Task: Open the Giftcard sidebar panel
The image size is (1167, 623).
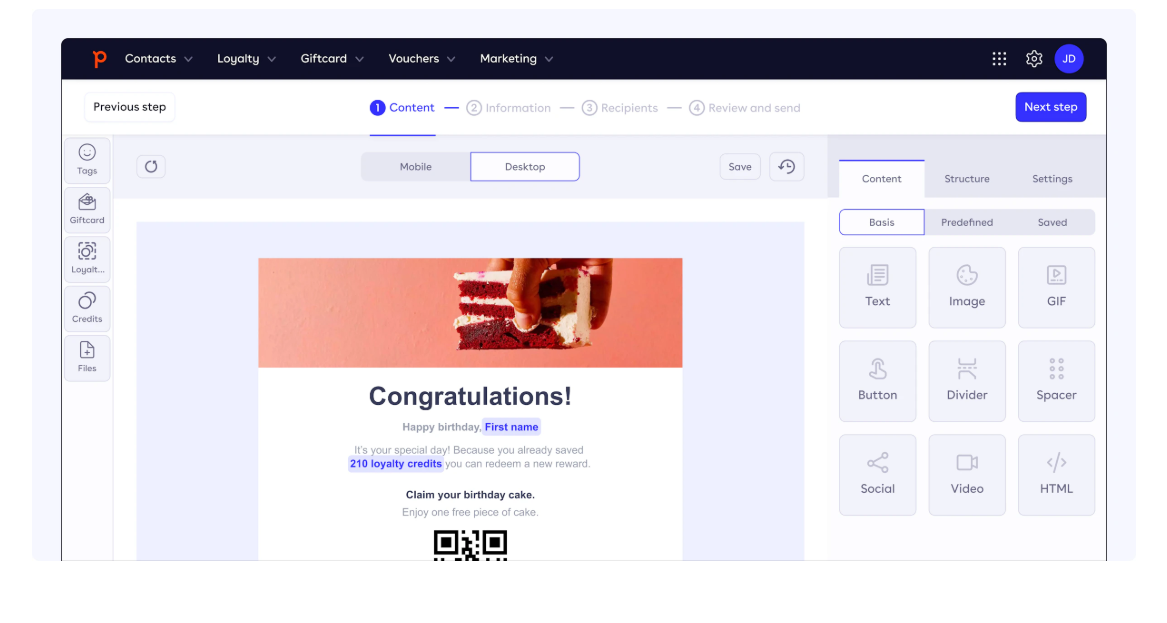Action: pyautogui.click(x=87, y=209)
